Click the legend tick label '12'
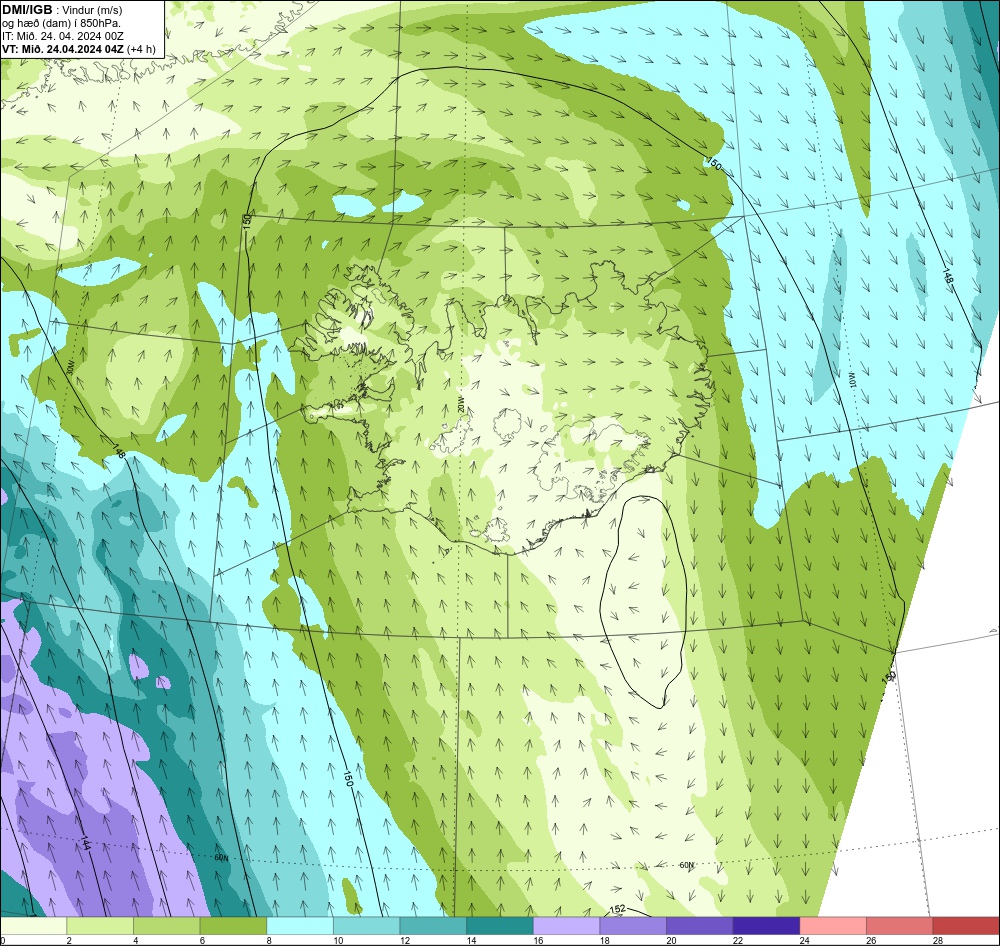This screenshot has width=1000, height=946. pyautogui.click(x=405, y=940)
